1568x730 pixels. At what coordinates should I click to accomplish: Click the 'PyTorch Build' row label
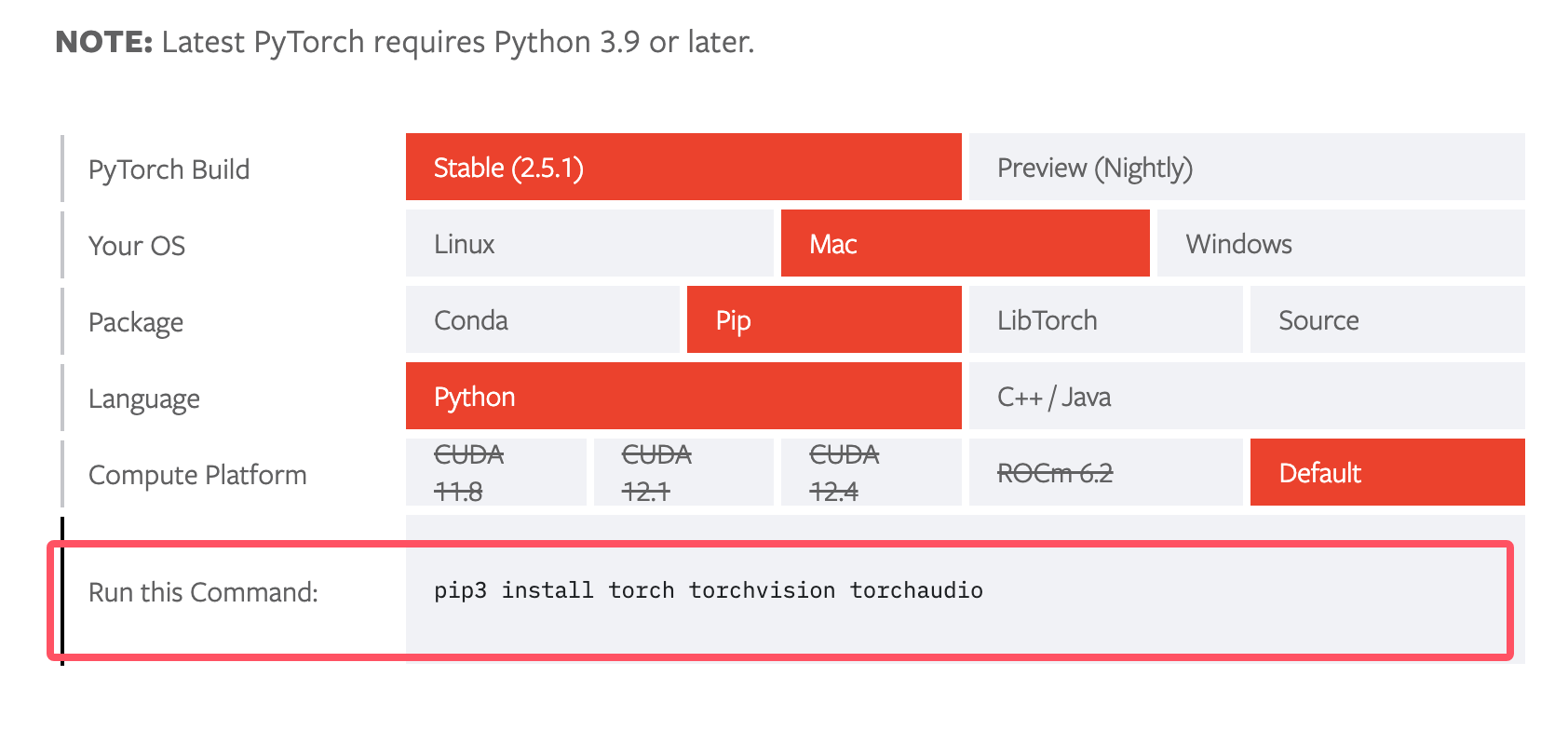coord(169,169)
